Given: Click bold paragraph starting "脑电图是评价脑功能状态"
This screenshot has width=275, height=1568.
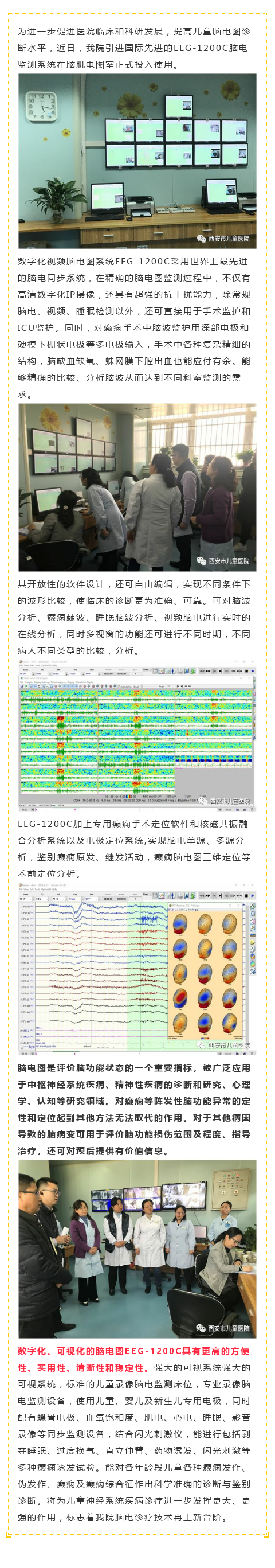Looking at the screenshot, I should [x=135, y=1110].
